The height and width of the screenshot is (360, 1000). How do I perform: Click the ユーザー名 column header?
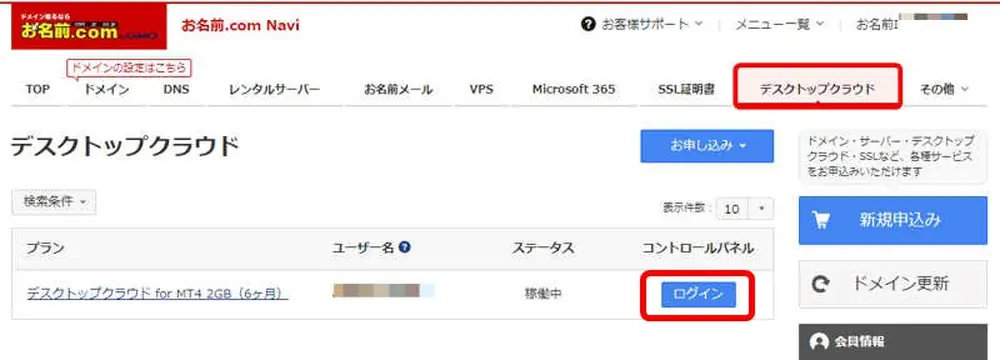[x=364, y=248]
